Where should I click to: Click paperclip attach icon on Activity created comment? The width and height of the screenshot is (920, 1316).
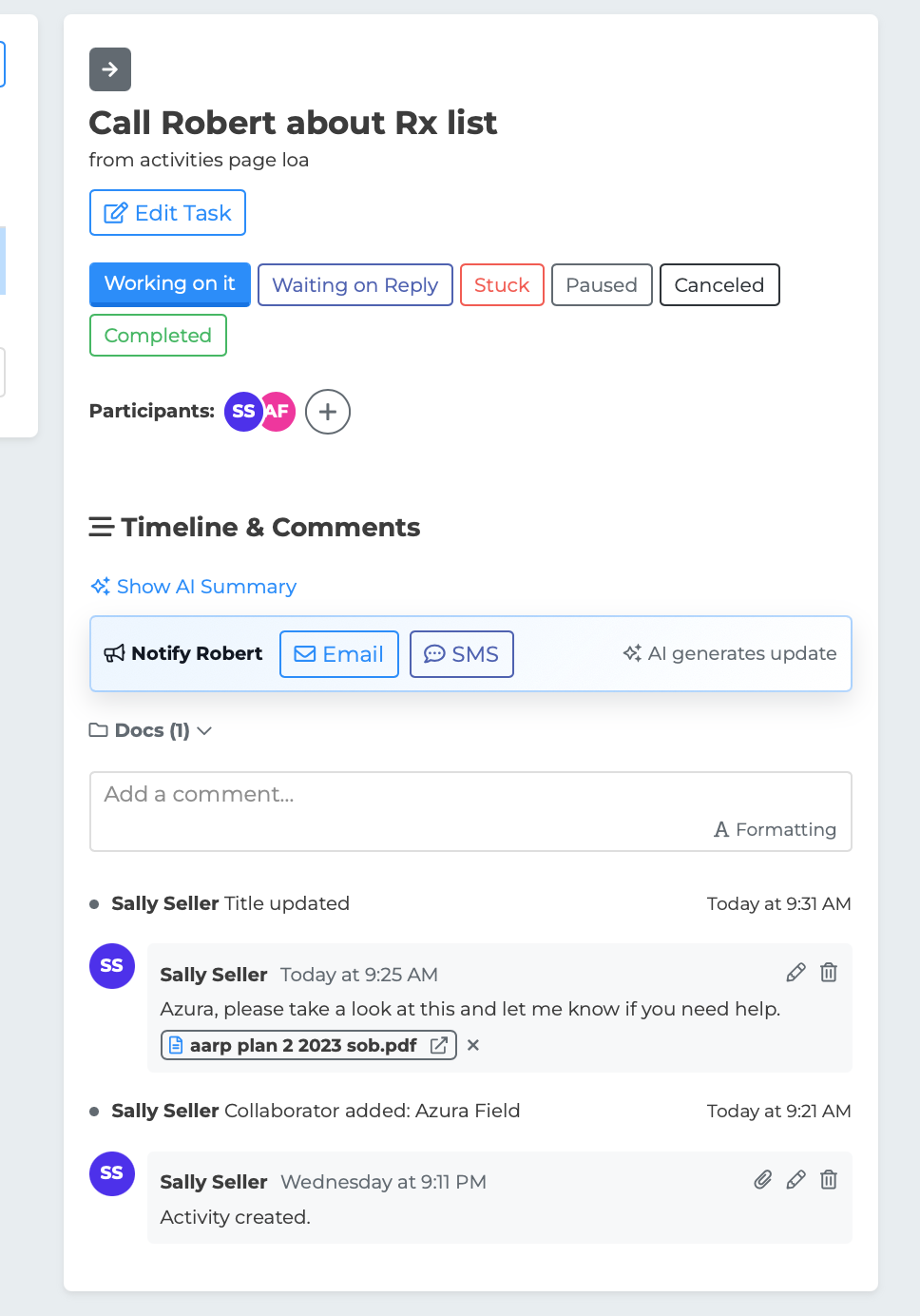click(x=763, y=1180)
